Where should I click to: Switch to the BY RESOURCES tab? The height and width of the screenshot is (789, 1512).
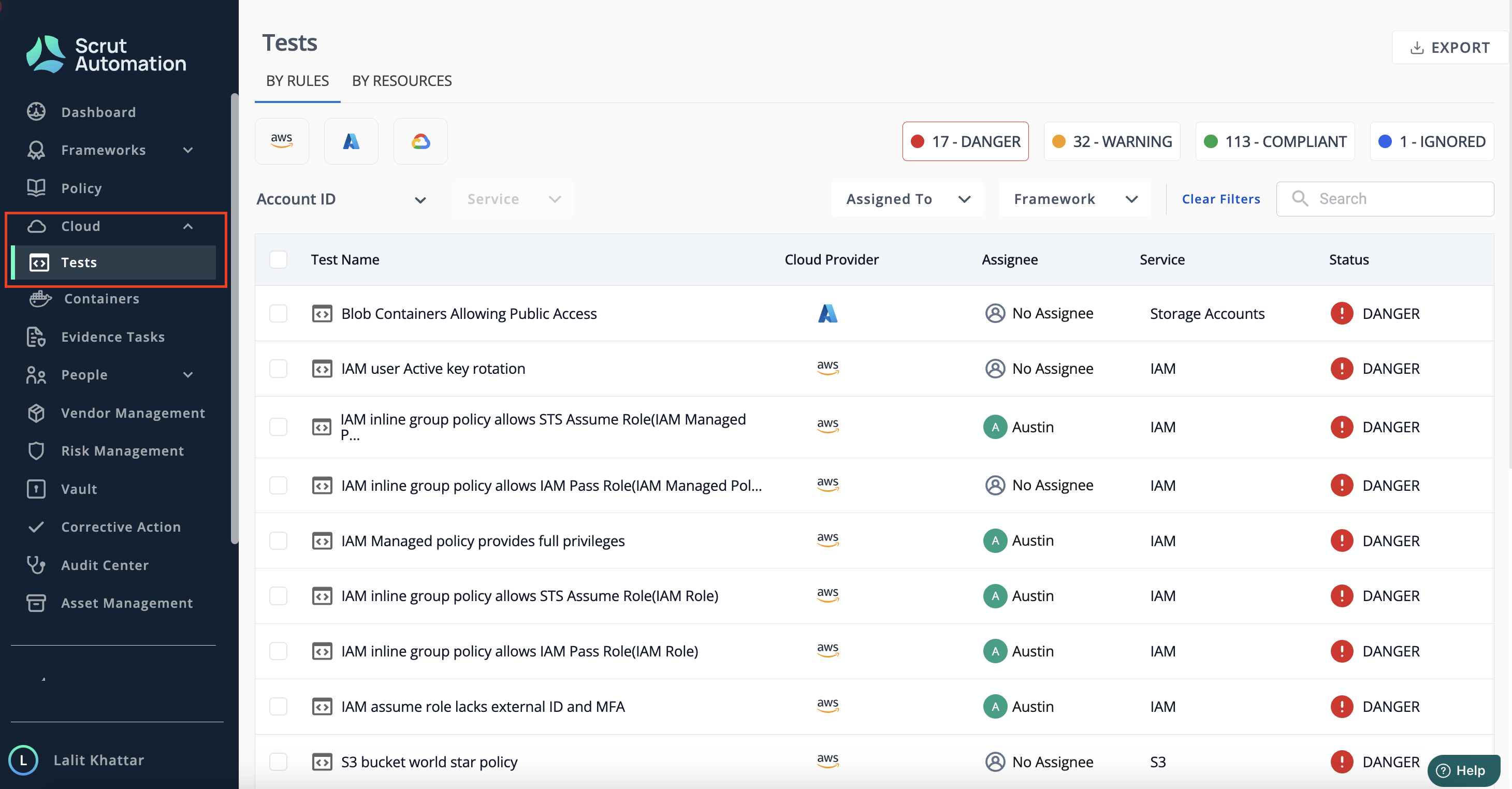pos(402,81)
